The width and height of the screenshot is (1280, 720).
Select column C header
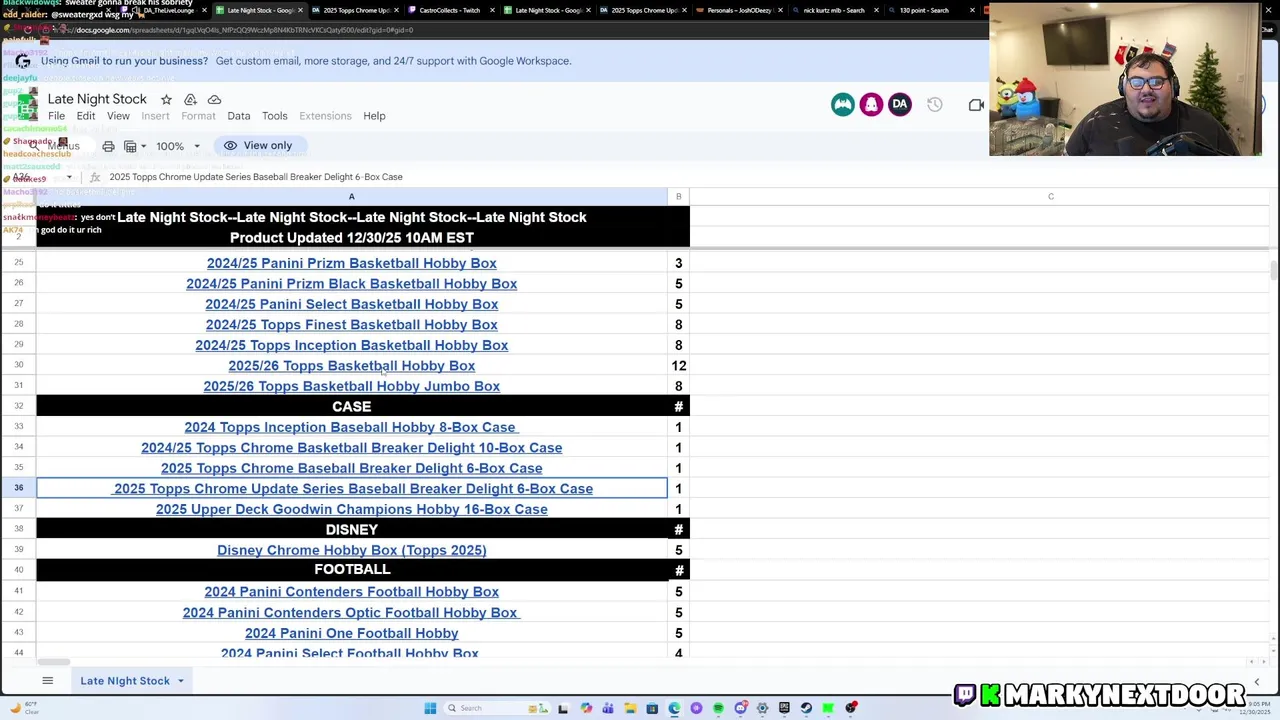[x=1050, y=196]
